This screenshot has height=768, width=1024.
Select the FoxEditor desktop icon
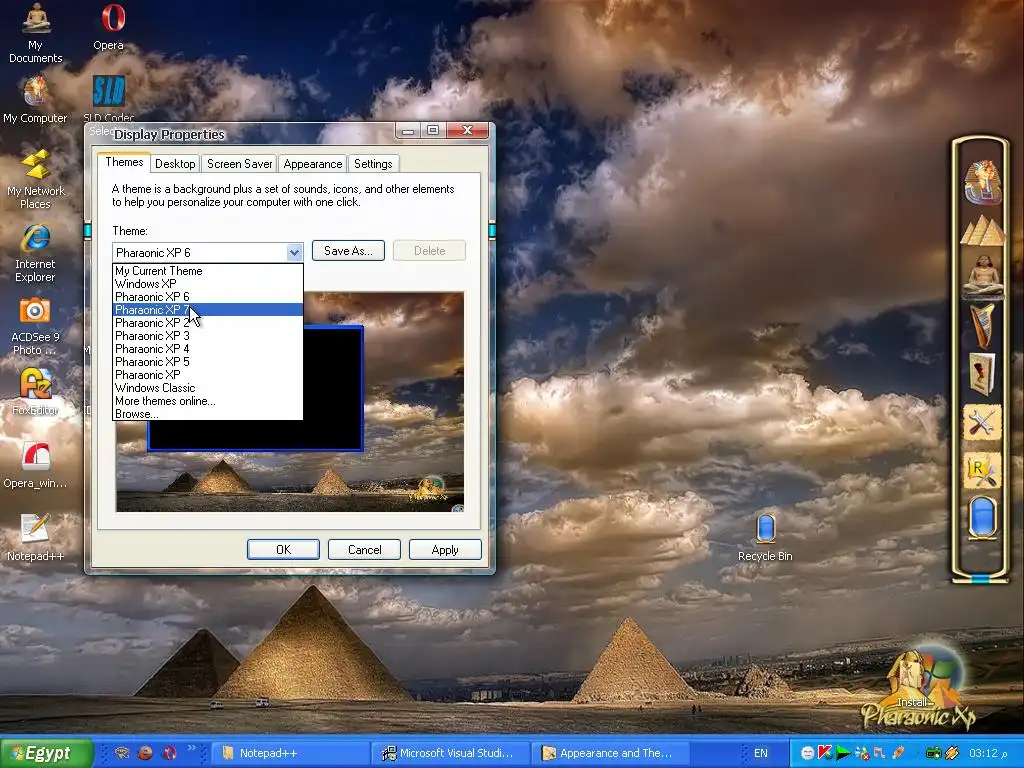click(x=35, y=392)
